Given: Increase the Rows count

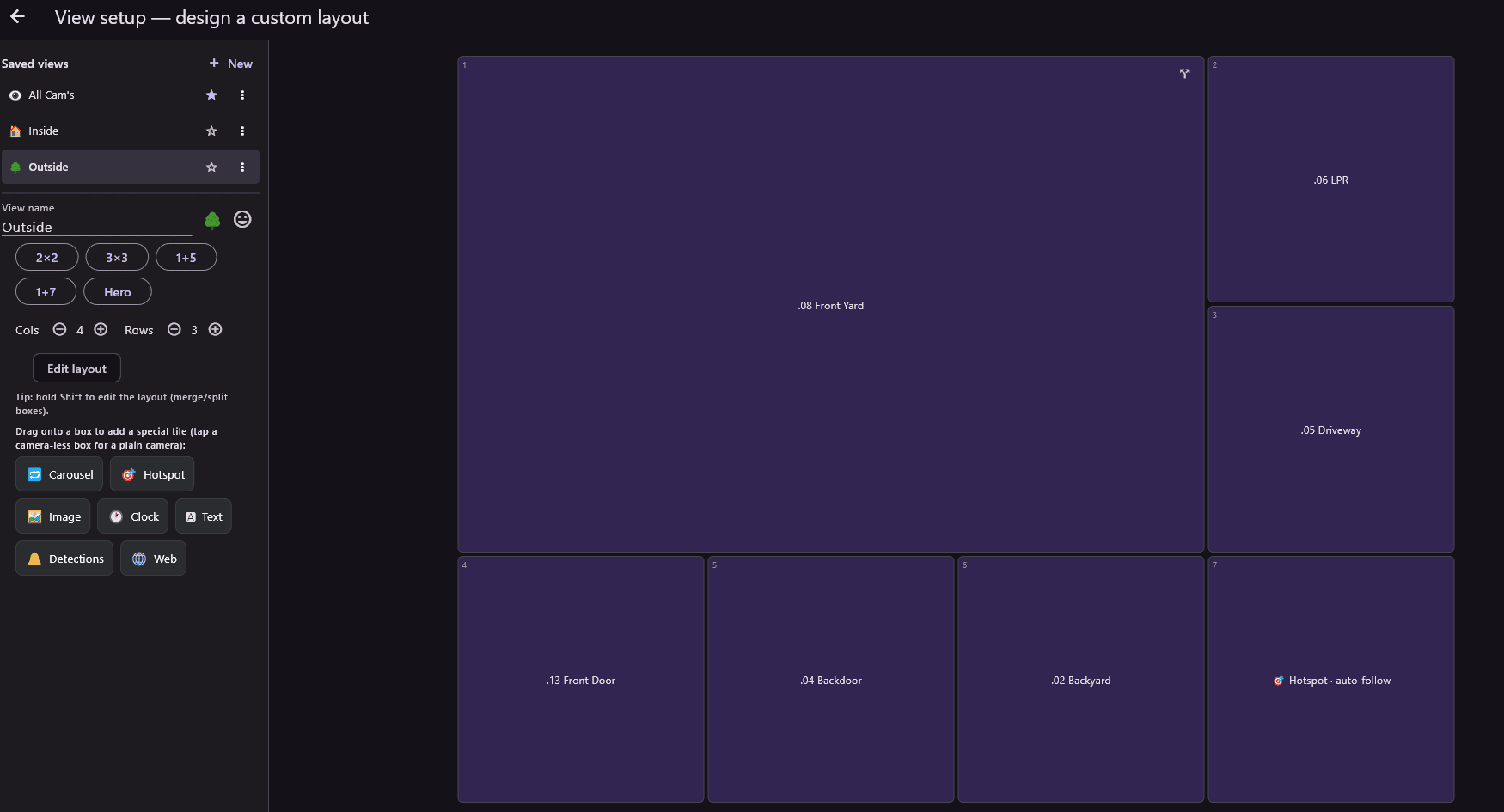Looking at the screenshot, I should coord(215,329).
